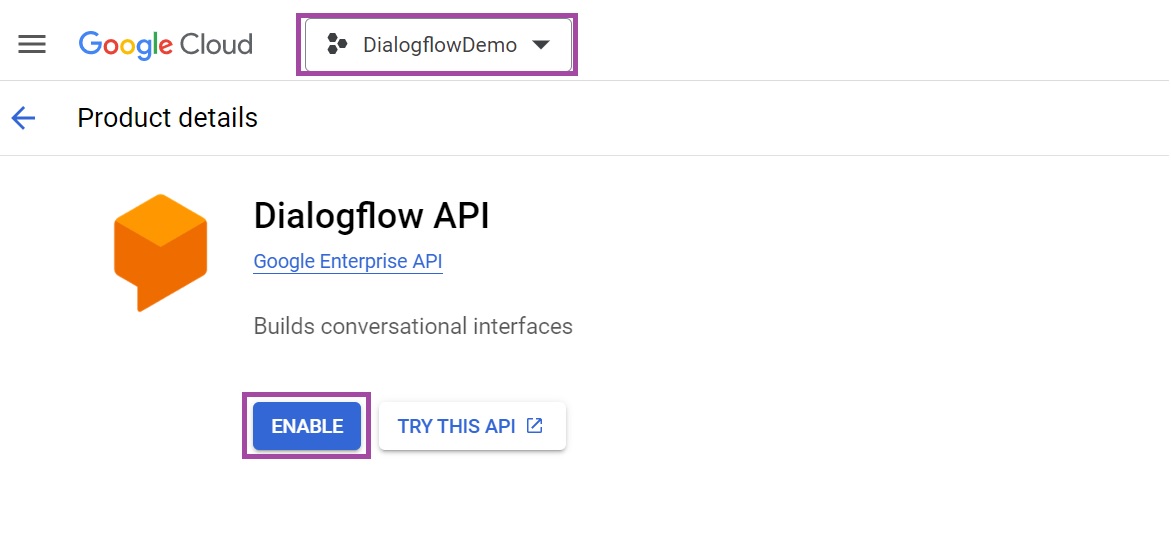This screenshot has width=1171, height=554.
Task: Open the DialogflowDemo project selector
Action: click(x=438, y=45)
